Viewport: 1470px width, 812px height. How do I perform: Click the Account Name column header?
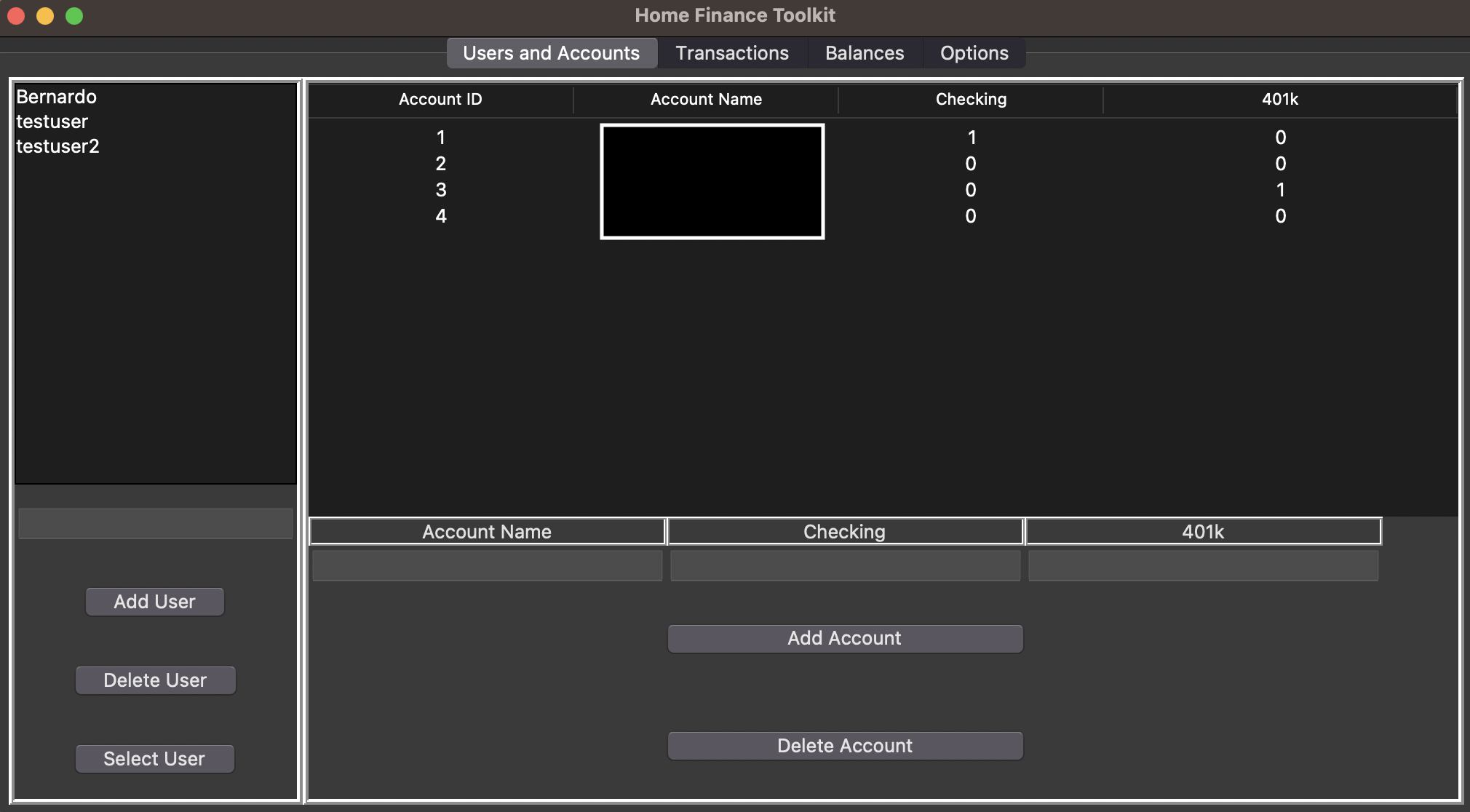click(706, 100)
